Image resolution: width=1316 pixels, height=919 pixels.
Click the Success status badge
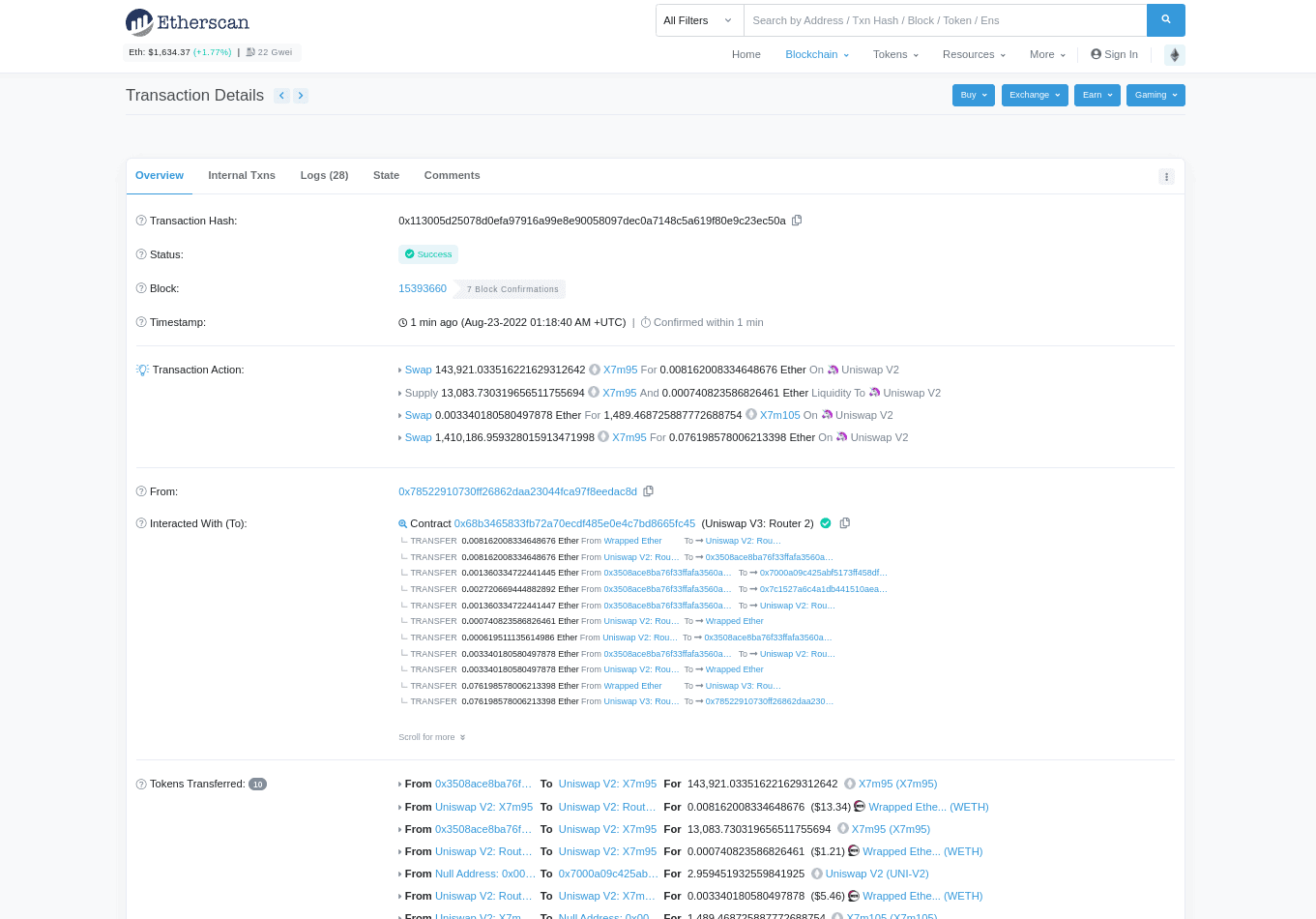pos(428,254)
